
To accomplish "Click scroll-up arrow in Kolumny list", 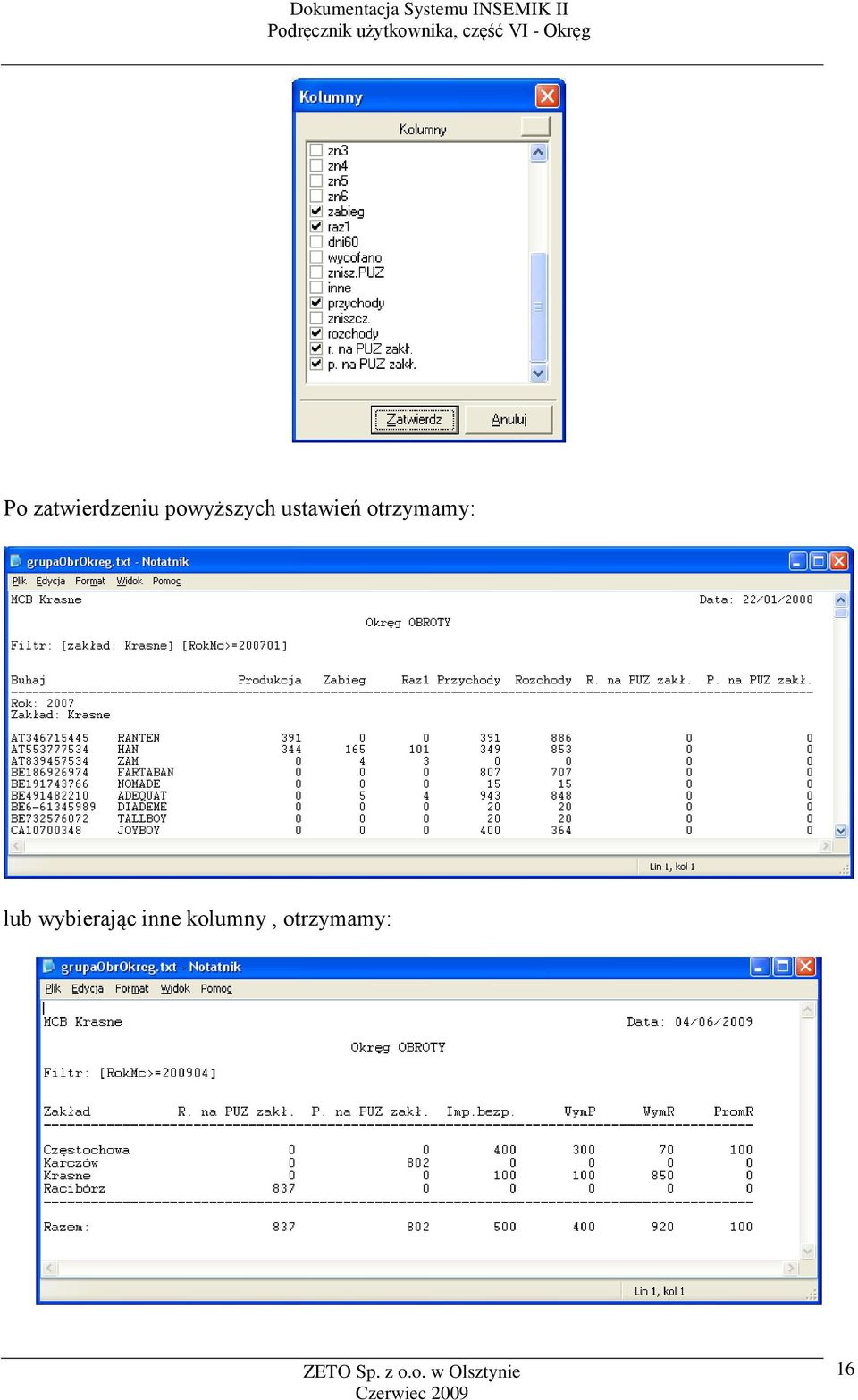I will pyautogui.click(x=538, y=152).
